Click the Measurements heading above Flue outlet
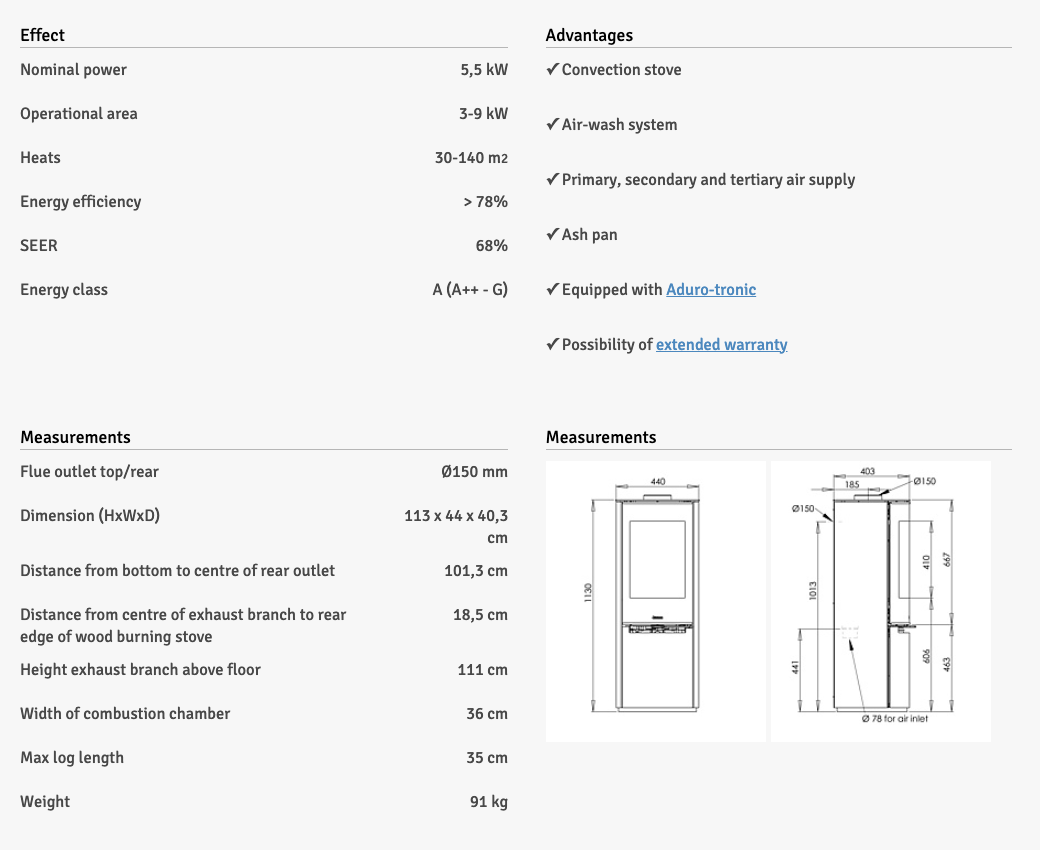This screenshot has width=1040, height=850. click(75, 437)
